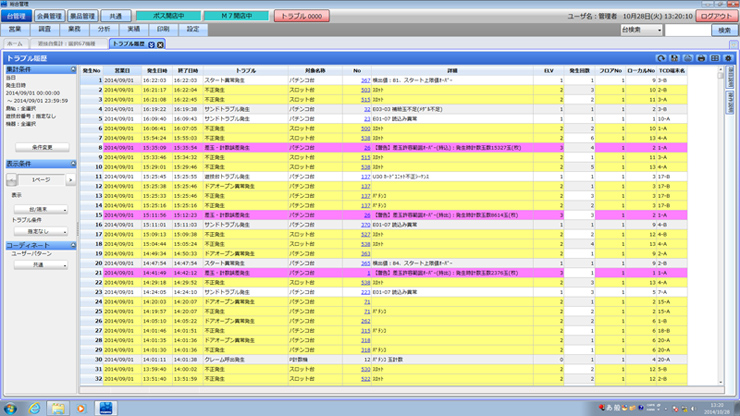Click the search text field beside 台検索

[x=687, y=30]
